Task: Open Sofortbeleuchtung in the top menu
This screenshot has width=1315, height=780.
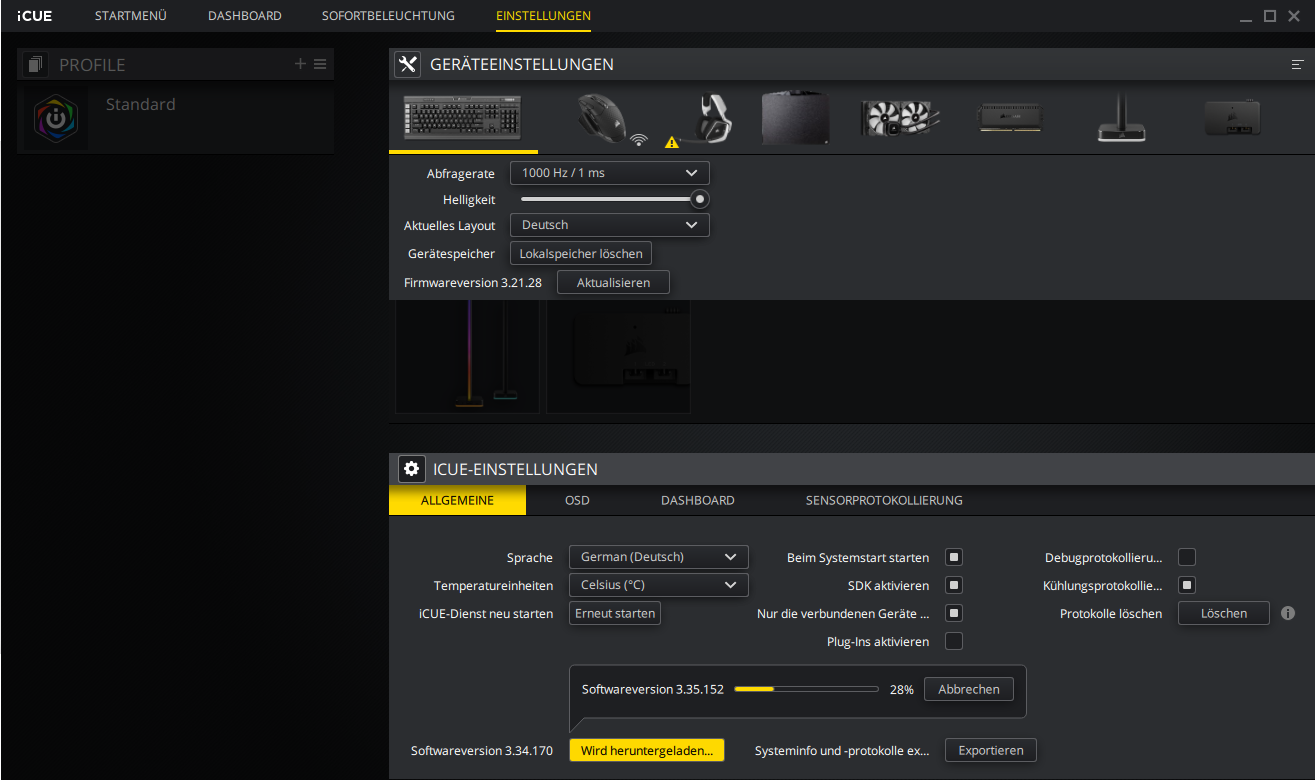Action: point(388,16)
